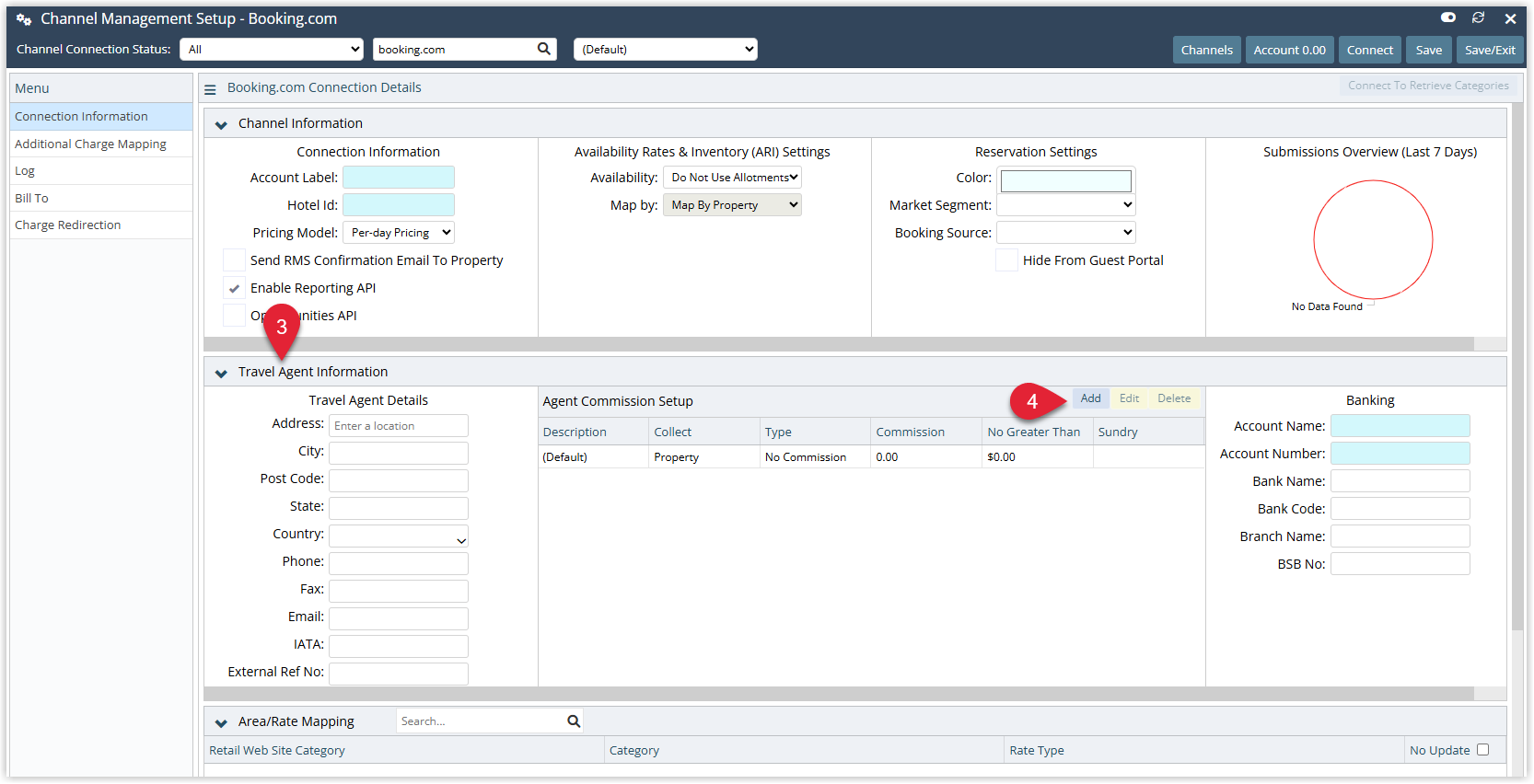Close the Channel Management Setup window
Screen dimensions: 1534x784
1510,18
